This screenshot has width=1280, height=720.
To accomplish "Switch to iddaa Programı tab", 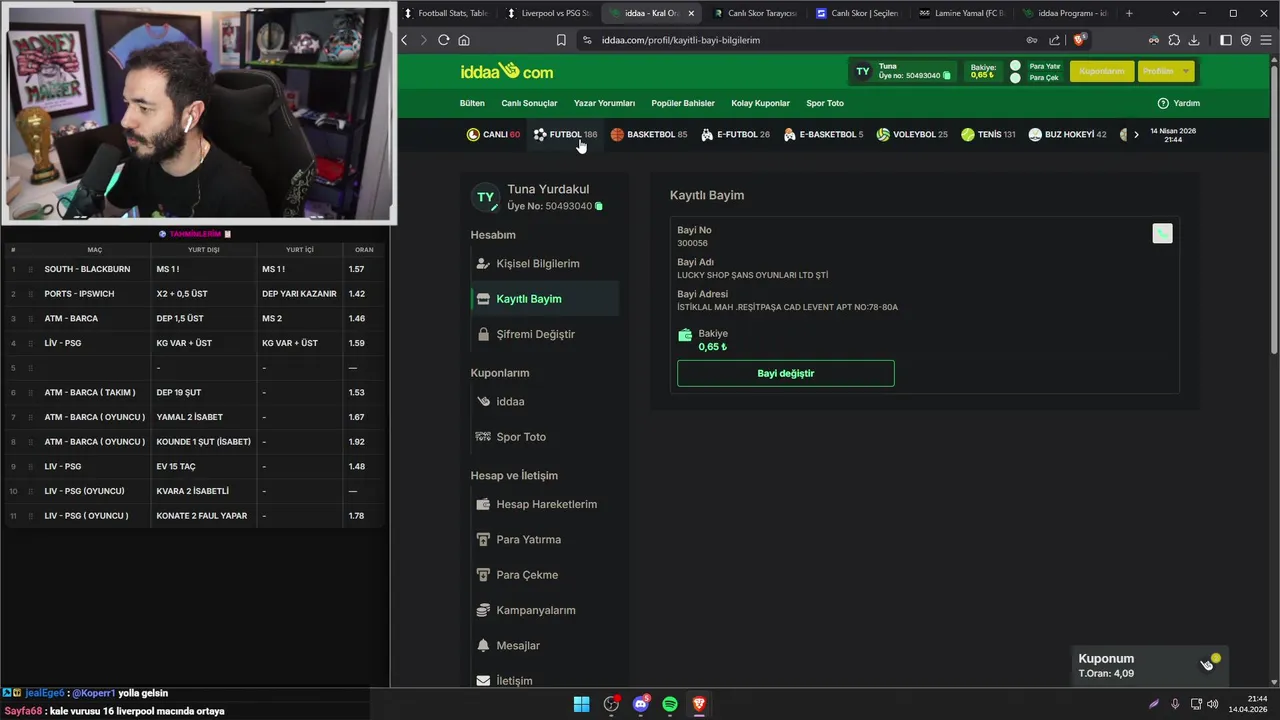I will (x=1064, y=13).
